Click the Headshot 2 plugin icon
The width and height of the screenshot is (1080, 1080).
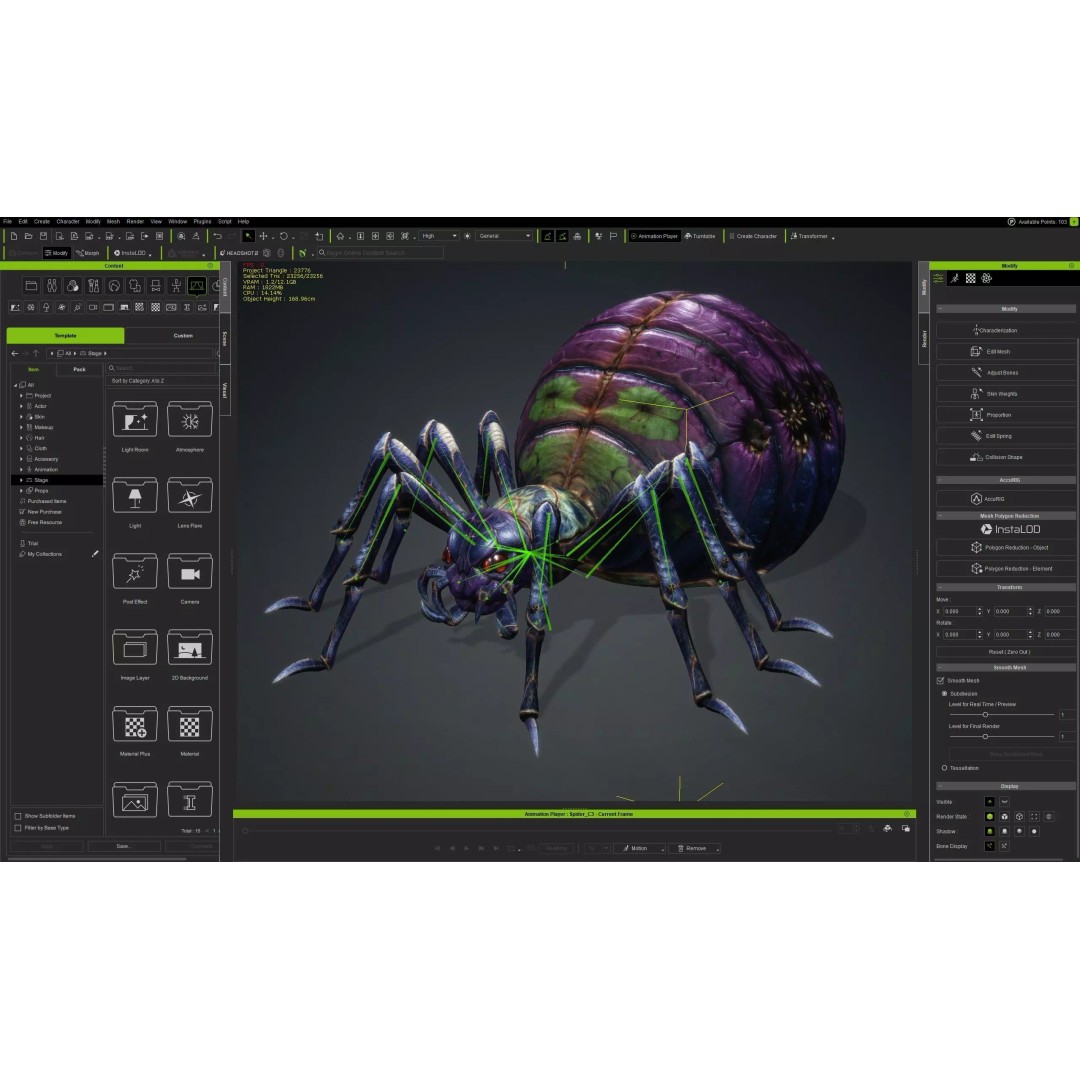tap(239, 253)
